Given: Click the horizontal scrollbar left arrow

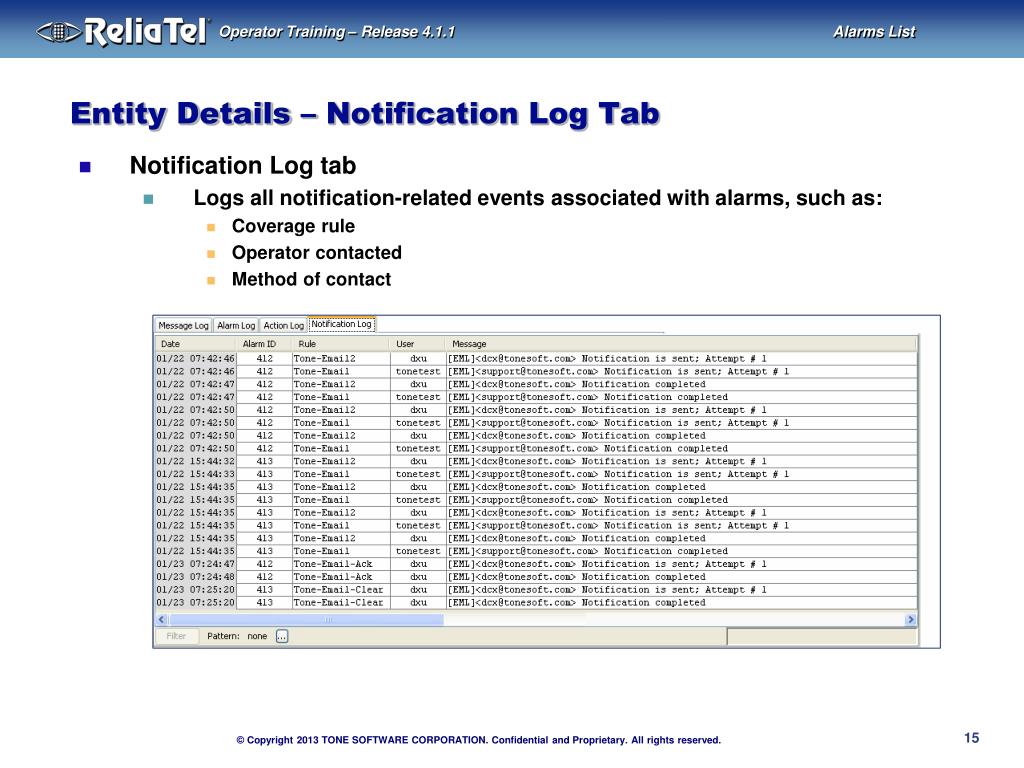Looking at the screenshot, I should tap(163, 619).
